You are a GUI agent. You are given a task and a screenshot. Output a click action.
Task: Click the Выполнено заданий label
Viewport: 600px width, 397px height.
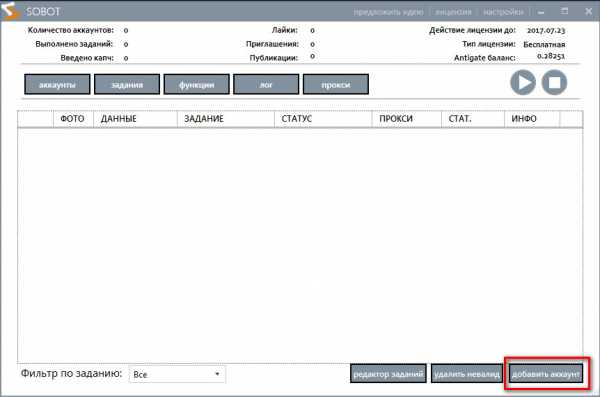(x=74, y=44)
